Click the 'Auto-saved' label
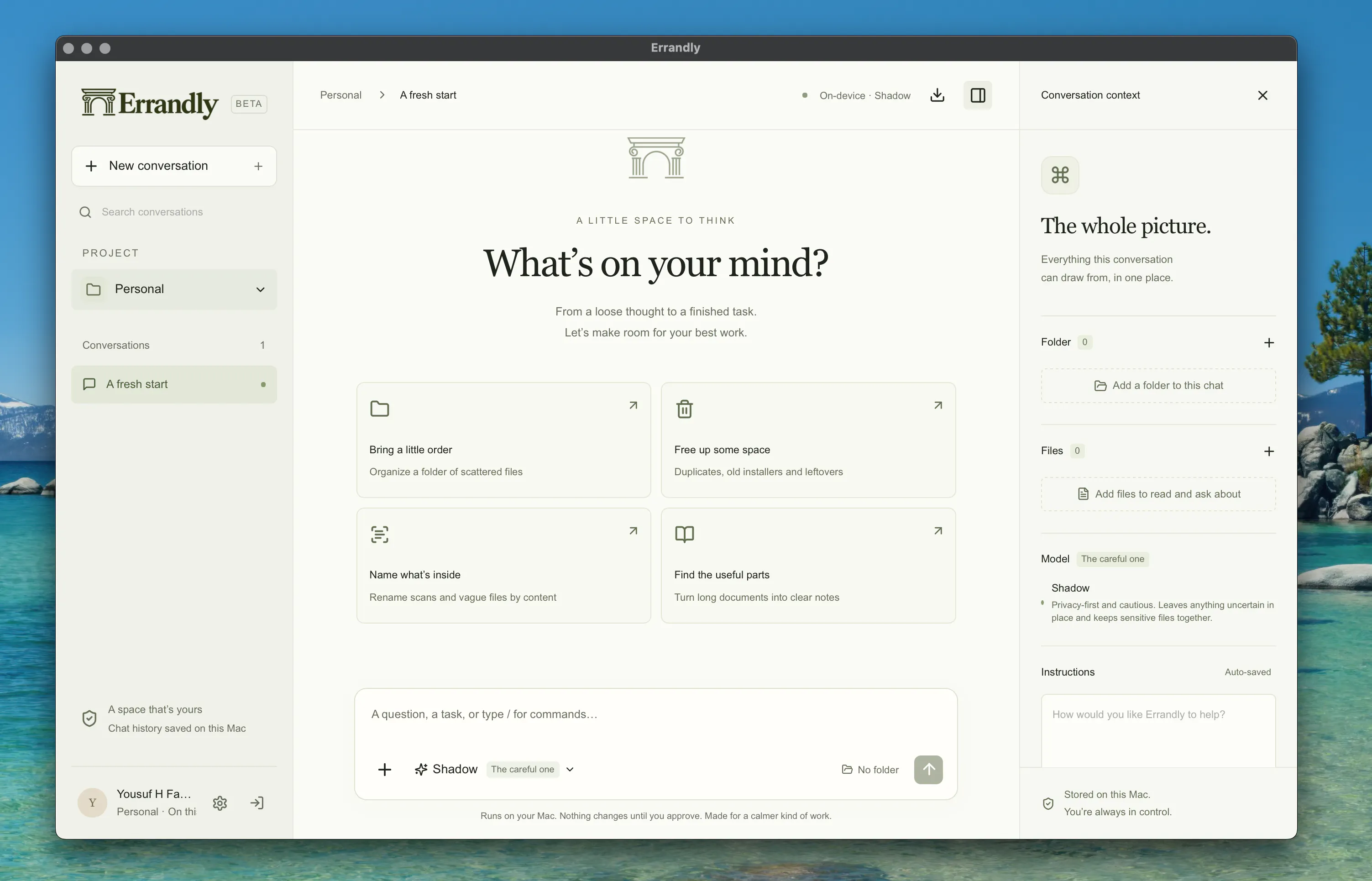1372x881 pixels. pos(1247,672)
